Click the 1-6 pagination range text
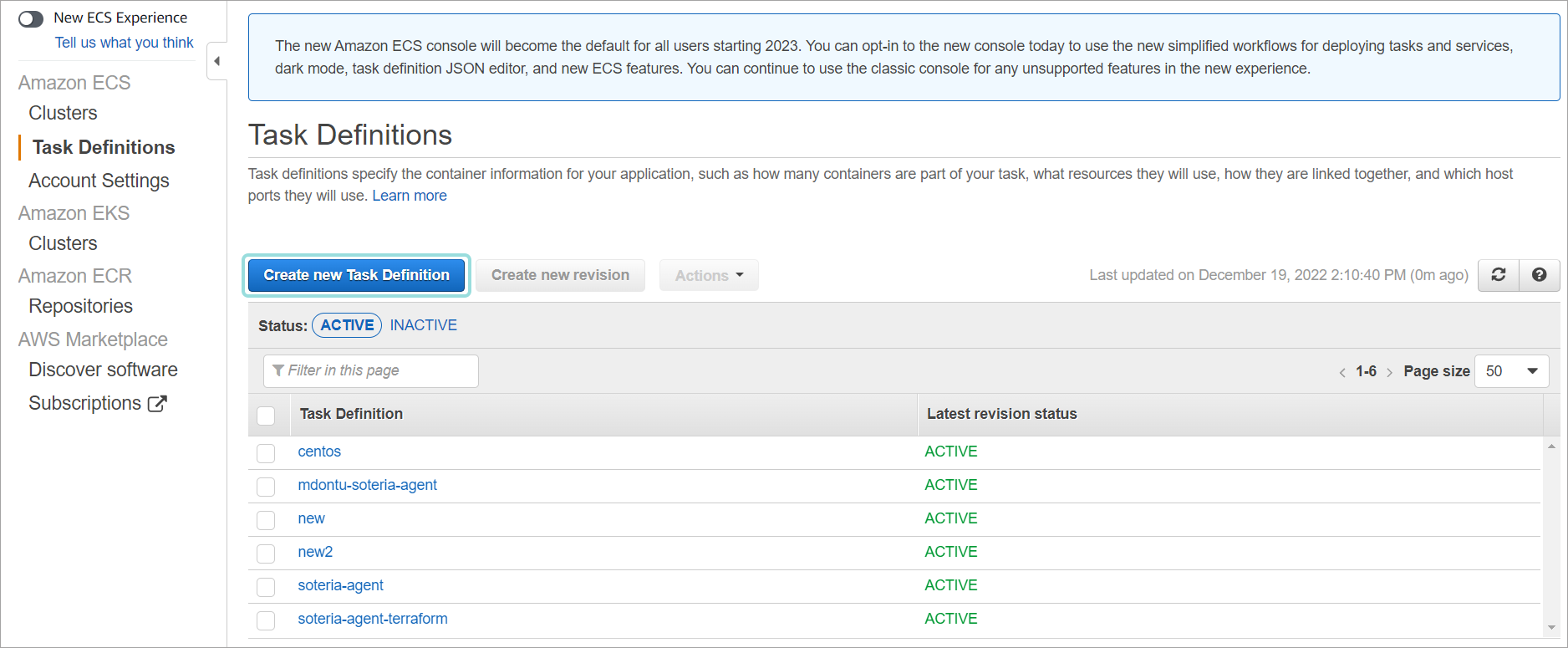Screen dimensions: 1568x648 point(1366,371)
